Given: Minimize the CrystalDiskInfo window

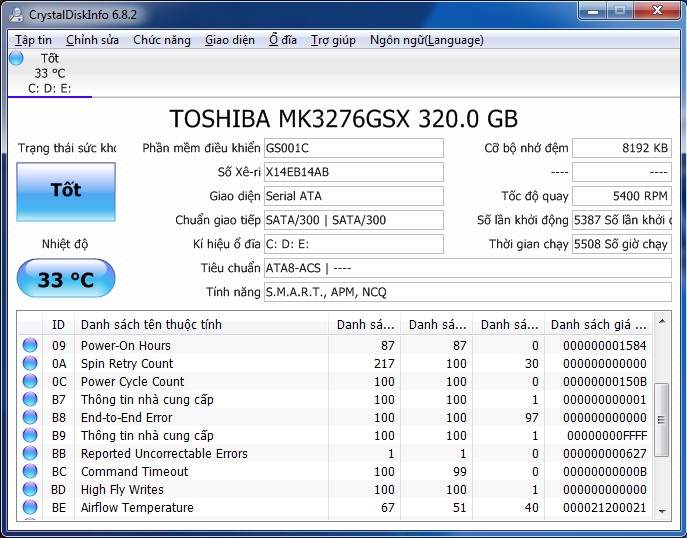Looking at the screenshot, I should (593, 11).
